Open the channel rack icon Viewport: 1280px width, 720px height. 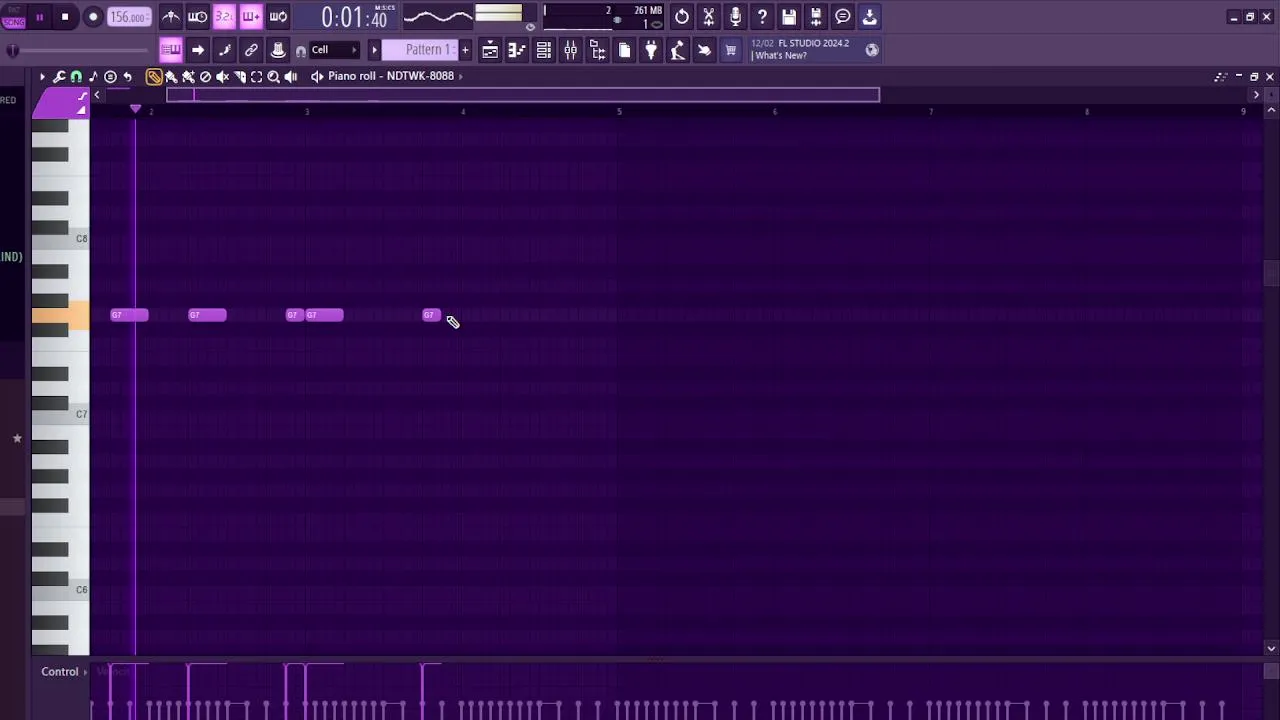tap(544, 50)
